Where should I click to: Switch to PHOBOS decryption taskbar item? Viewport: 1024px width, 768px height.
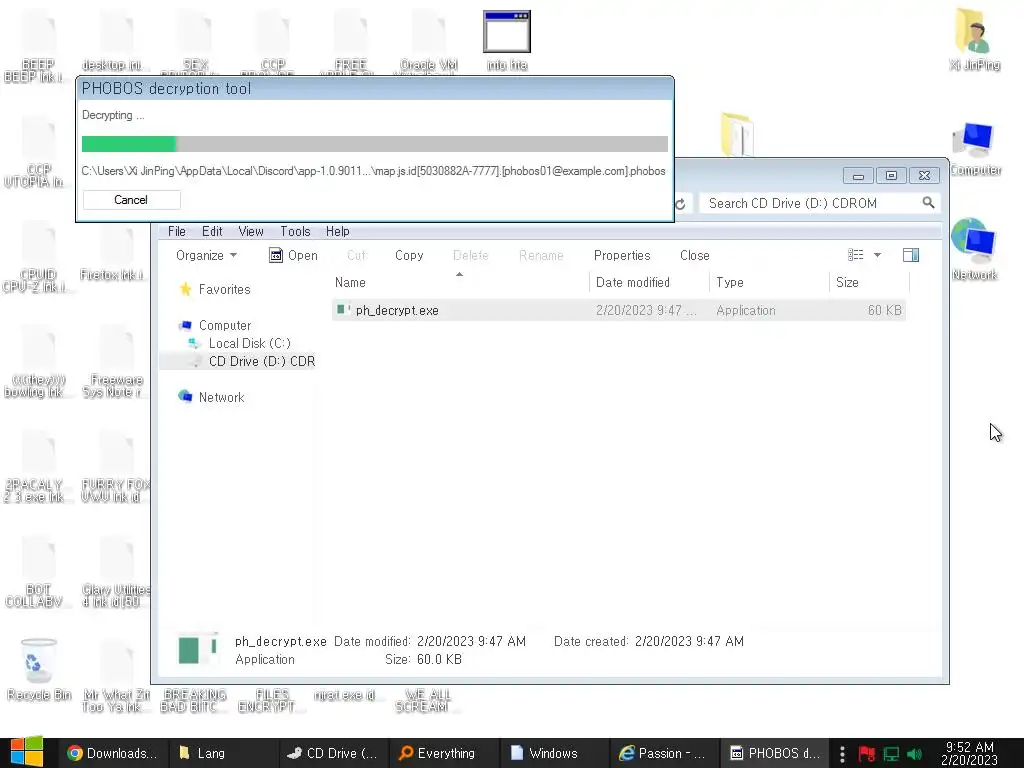775,753
